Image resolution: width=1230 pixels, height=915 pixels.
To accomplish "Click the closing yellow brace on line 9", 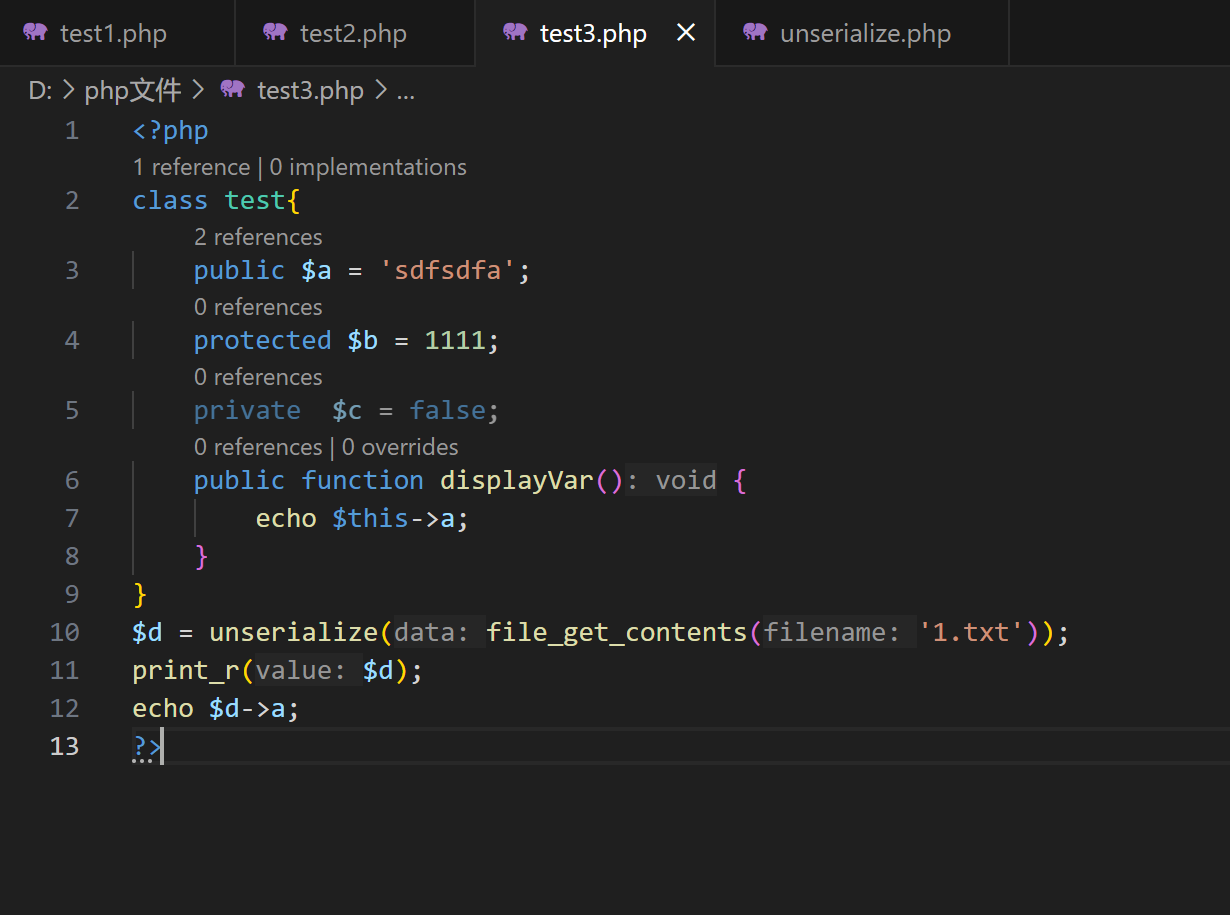I will 140,595.
